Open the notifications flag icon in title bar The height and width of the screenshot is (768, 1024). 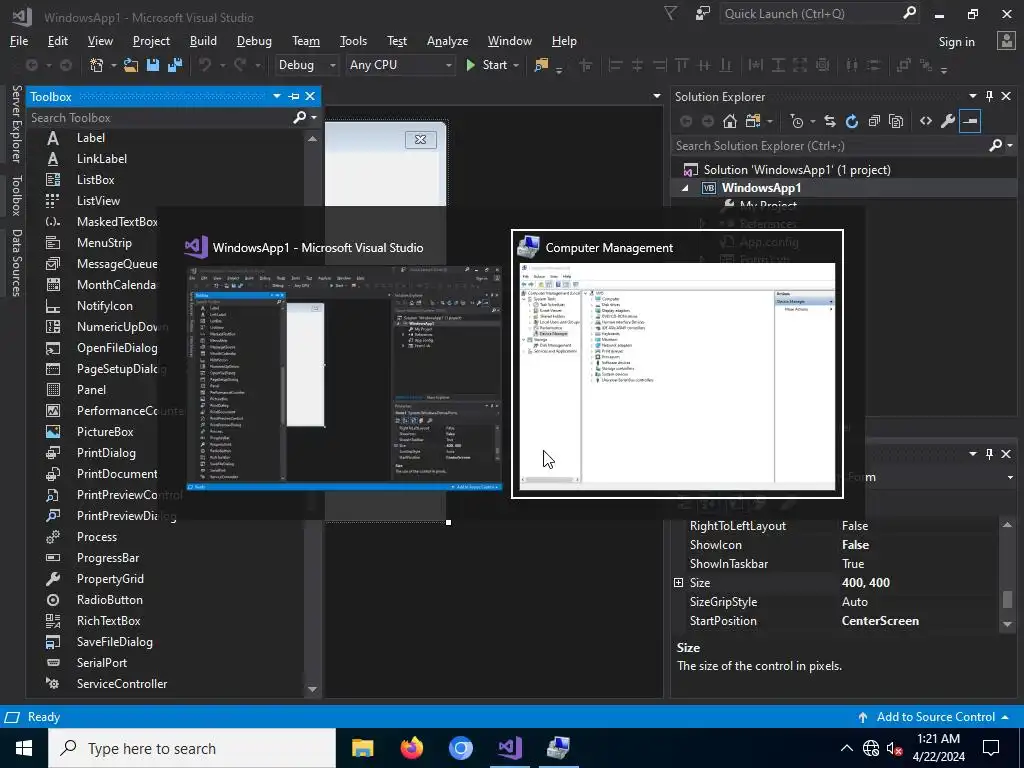click(x=671, y=13)
